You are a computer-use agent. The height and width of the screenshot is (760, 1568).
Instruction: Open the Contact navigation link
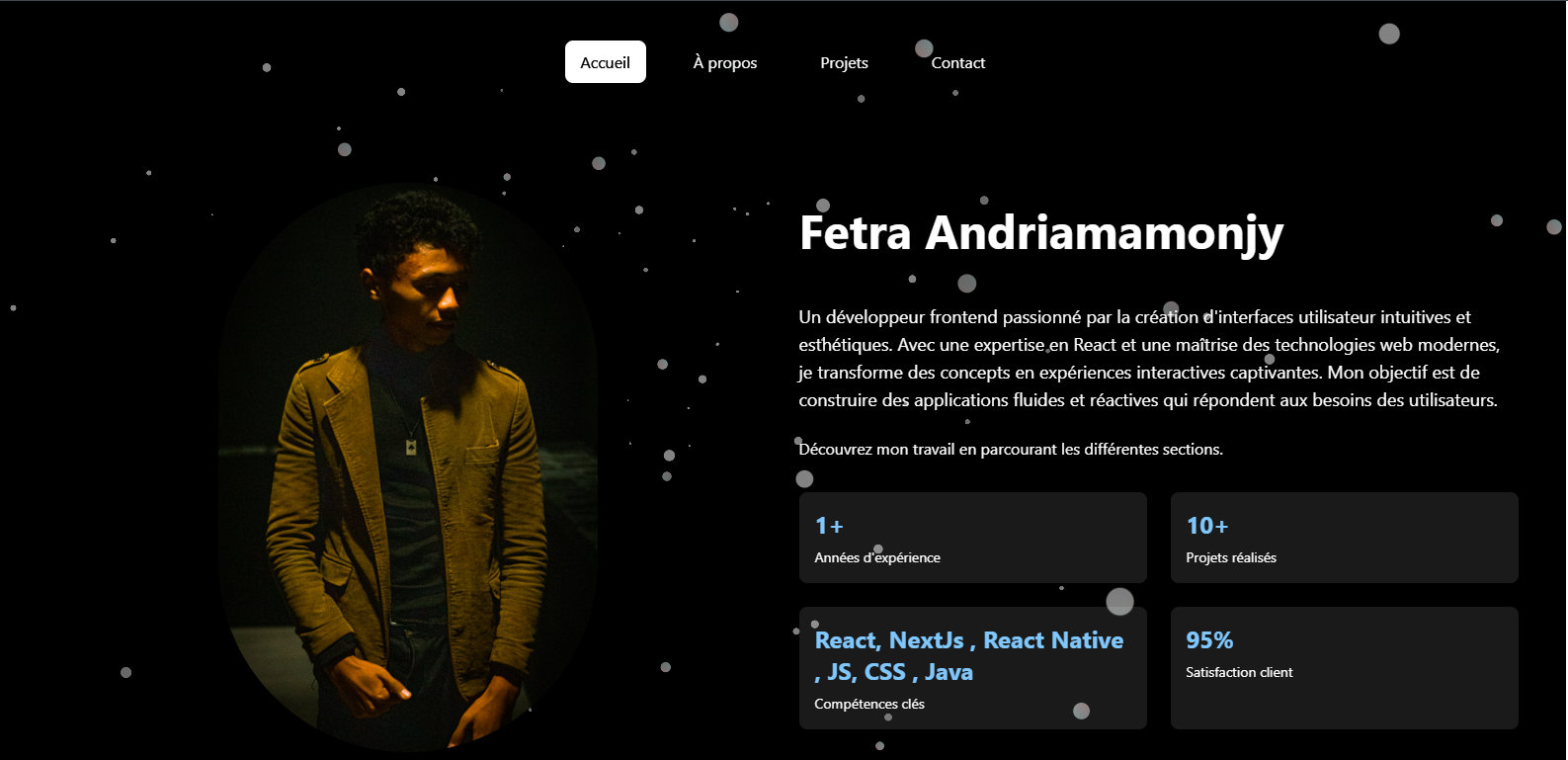coord(957,62)
